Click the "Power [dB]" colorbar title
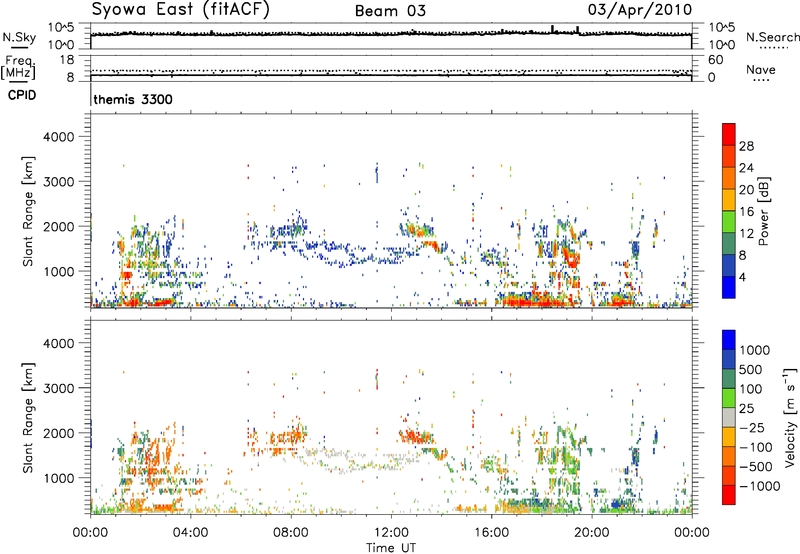The image size is (800, 554). click(x=764, y=211)
